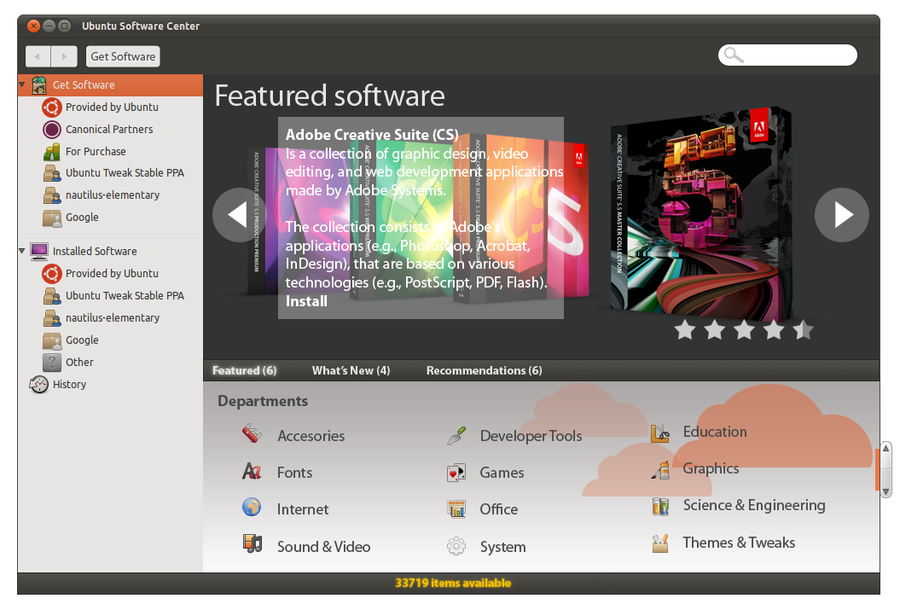Click the toolbar forward arrow button
This screenshot has height=610, width=900.
click(x=64, y=56)
